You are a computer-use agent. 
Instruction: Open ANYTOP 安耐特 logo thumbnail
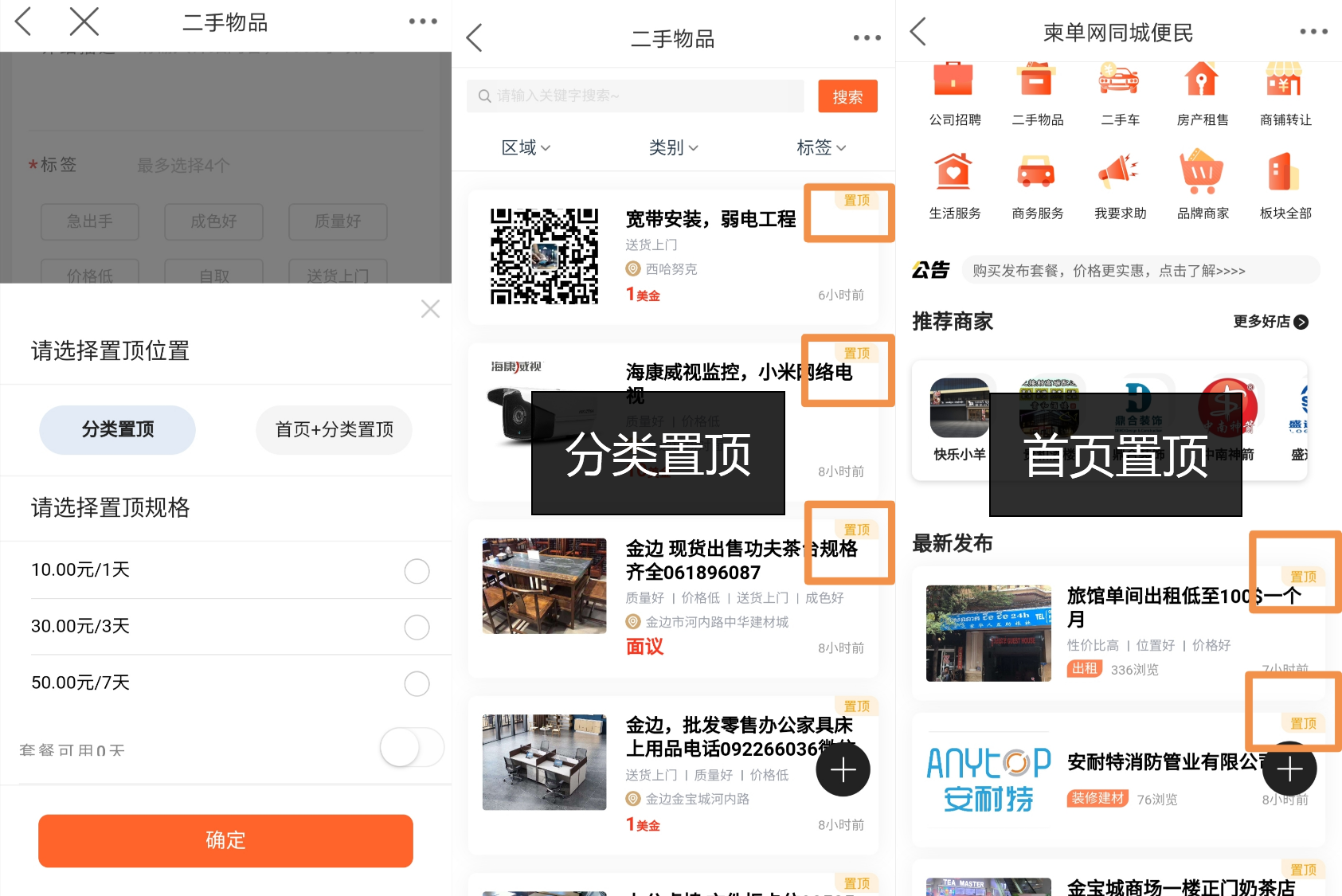[988, 780]
